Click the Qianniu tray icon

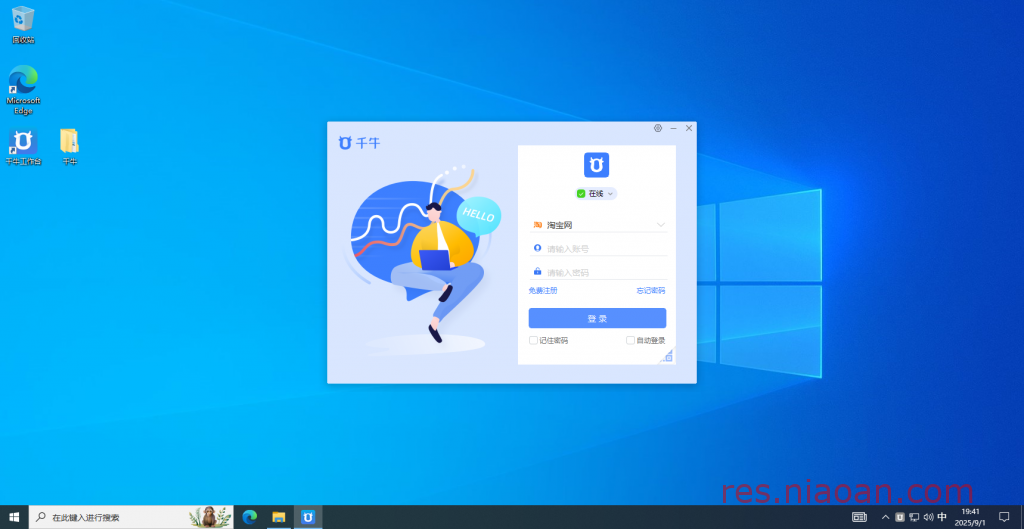point(900,517)
